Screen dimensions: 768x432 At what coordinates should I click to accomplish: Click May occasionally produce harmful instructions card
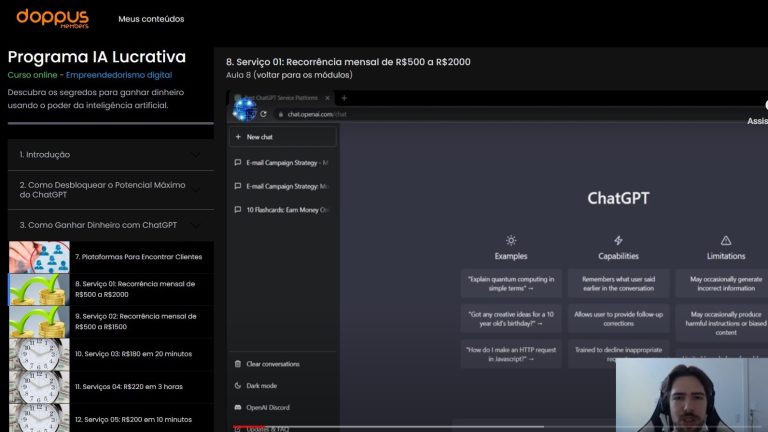722,323
